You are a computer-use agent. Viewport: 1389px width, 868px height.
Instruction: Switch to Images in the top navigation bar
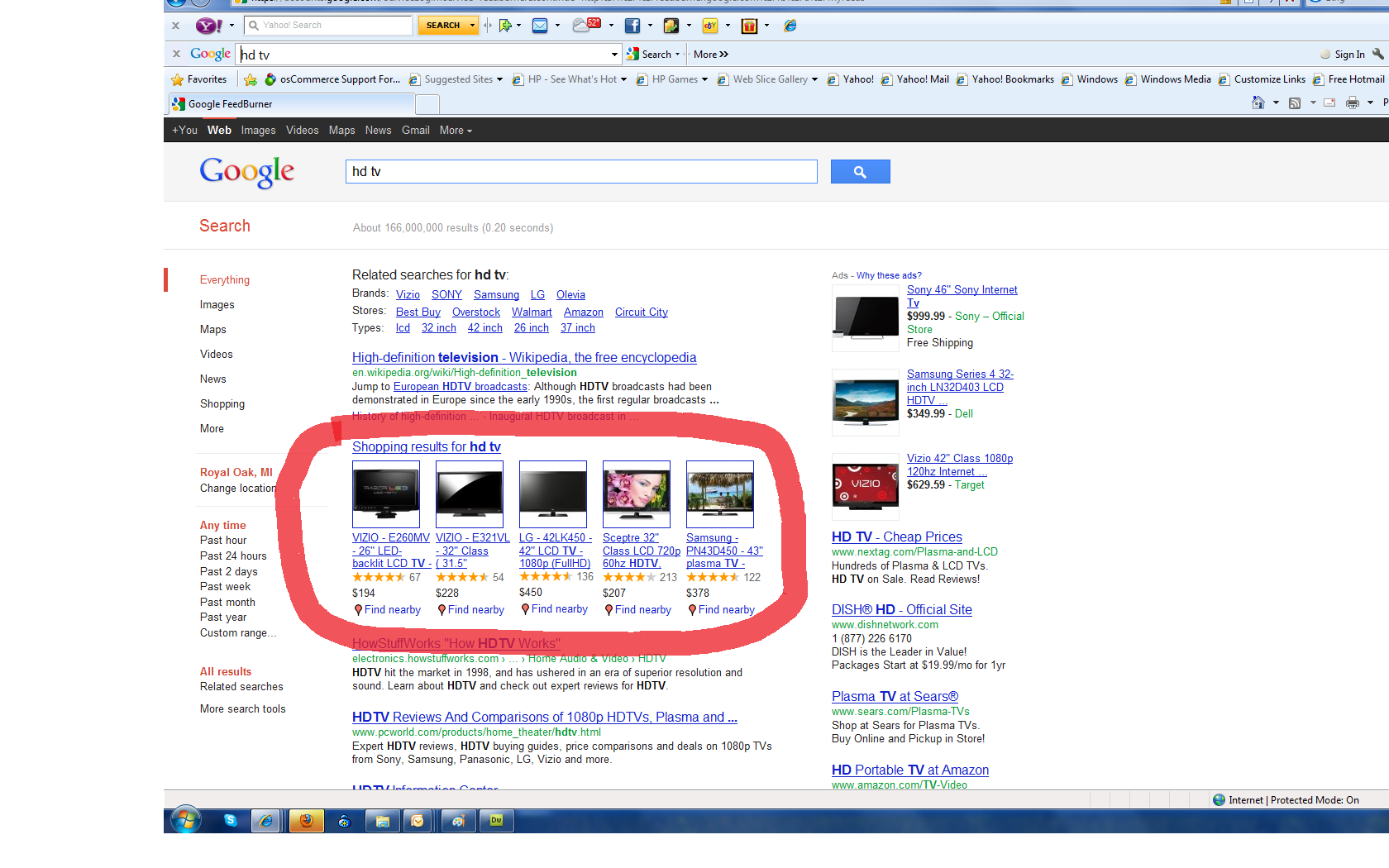pyautogui.click(x=258, y=131)
